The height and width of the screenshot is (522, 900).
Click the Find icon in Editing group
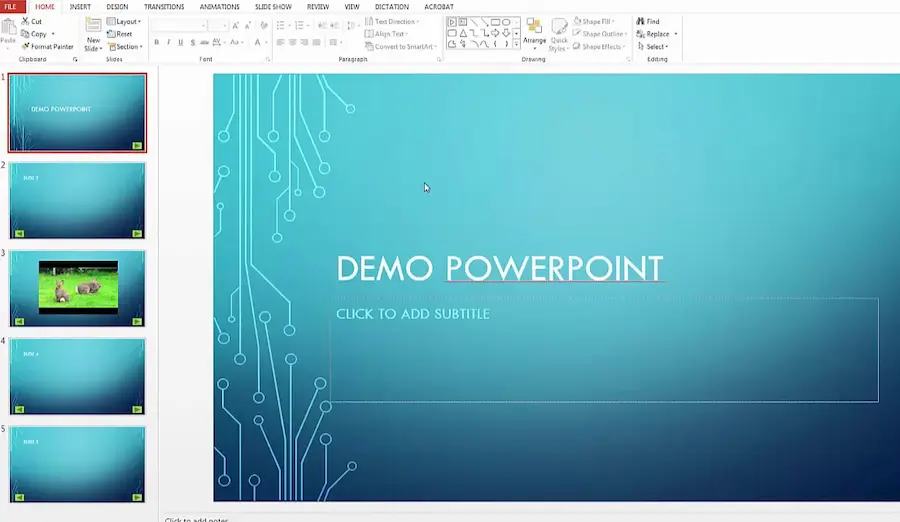640,21
